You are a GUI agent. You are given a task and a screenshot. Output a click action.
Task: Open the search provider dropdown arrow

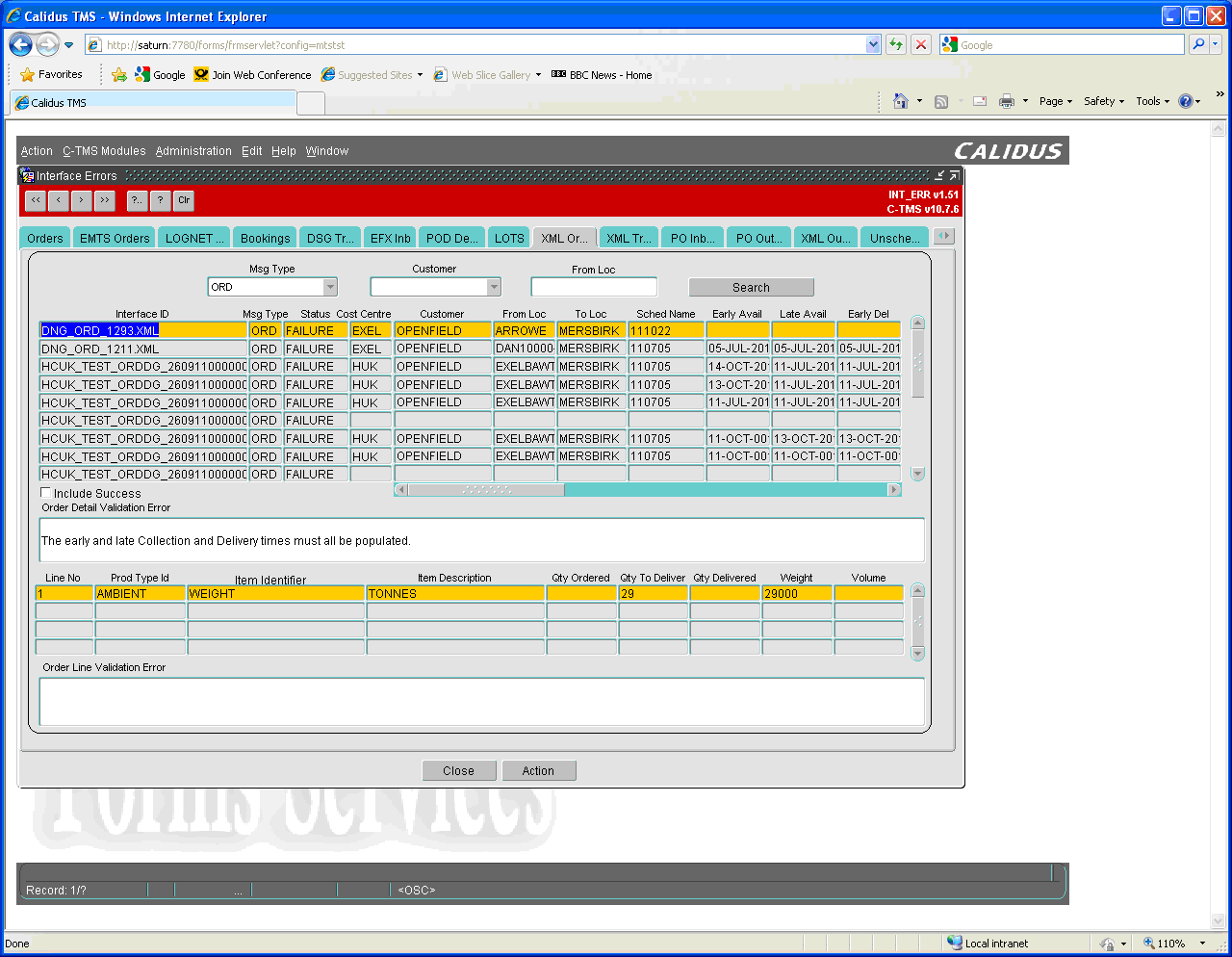click(1216, 44)
